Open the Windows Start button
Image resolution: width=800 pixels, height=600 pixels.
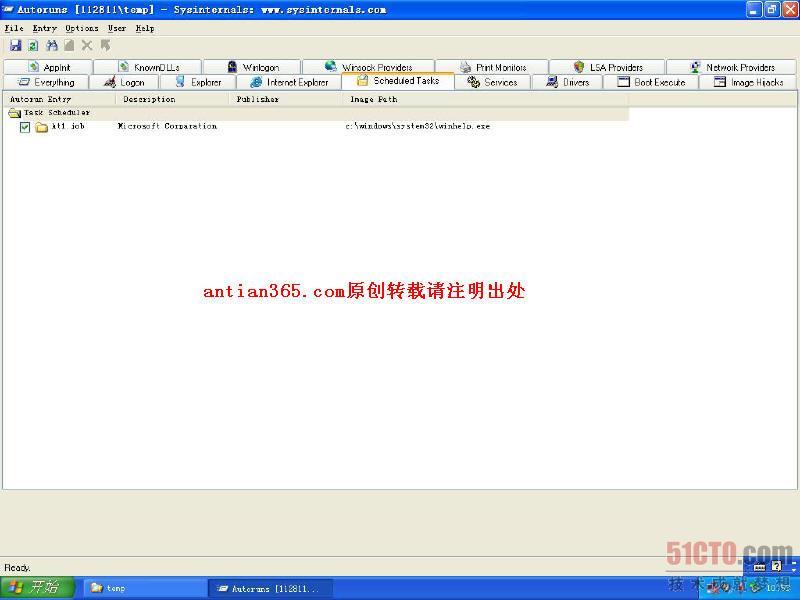pyautogui.click(x=37, y=587)
